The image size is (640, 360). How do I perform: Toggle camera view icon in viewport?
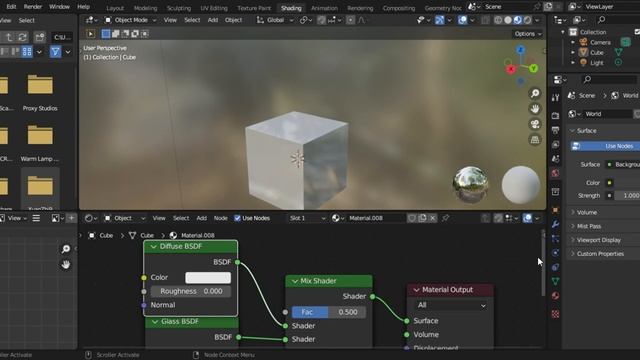pos(535,124)
